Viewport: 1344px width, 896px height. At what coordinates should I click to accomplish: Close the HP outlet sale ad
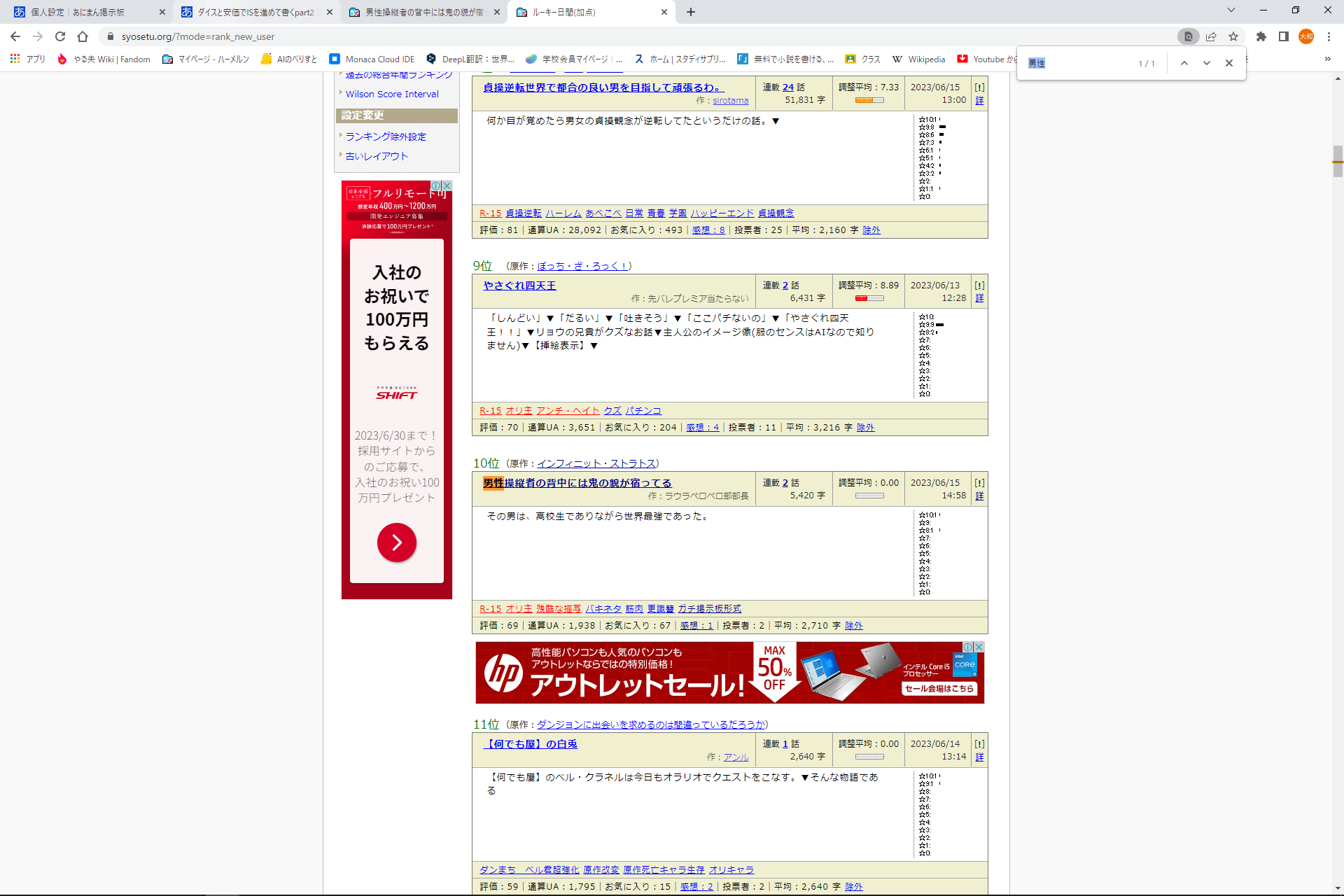pos(979,647)
